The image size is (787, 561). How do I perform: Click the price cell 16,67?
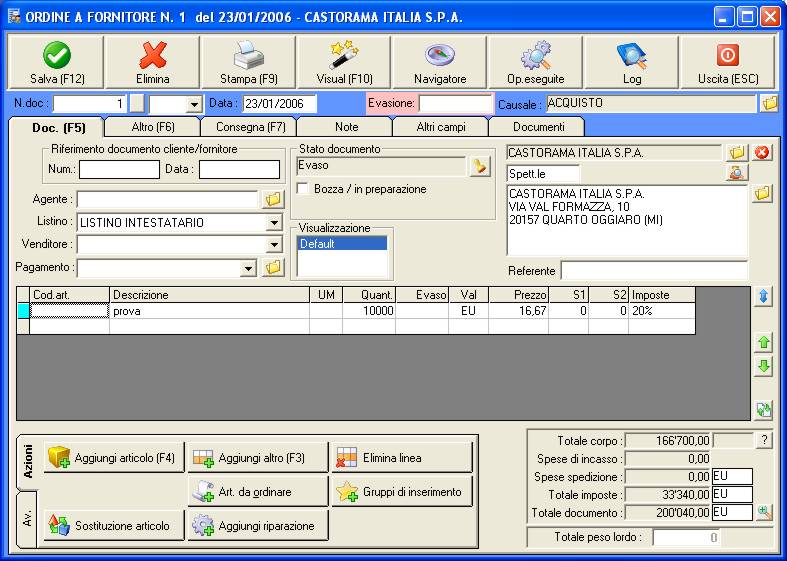(x=518, y=311)
